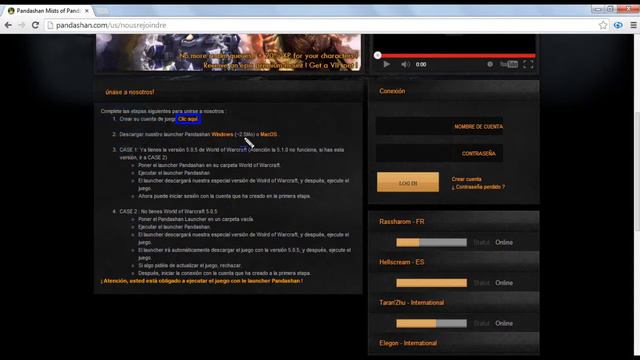Focus the CONTRASEÑA password field
This screenshot has height=360, width=640.
[x=440, y=153]
